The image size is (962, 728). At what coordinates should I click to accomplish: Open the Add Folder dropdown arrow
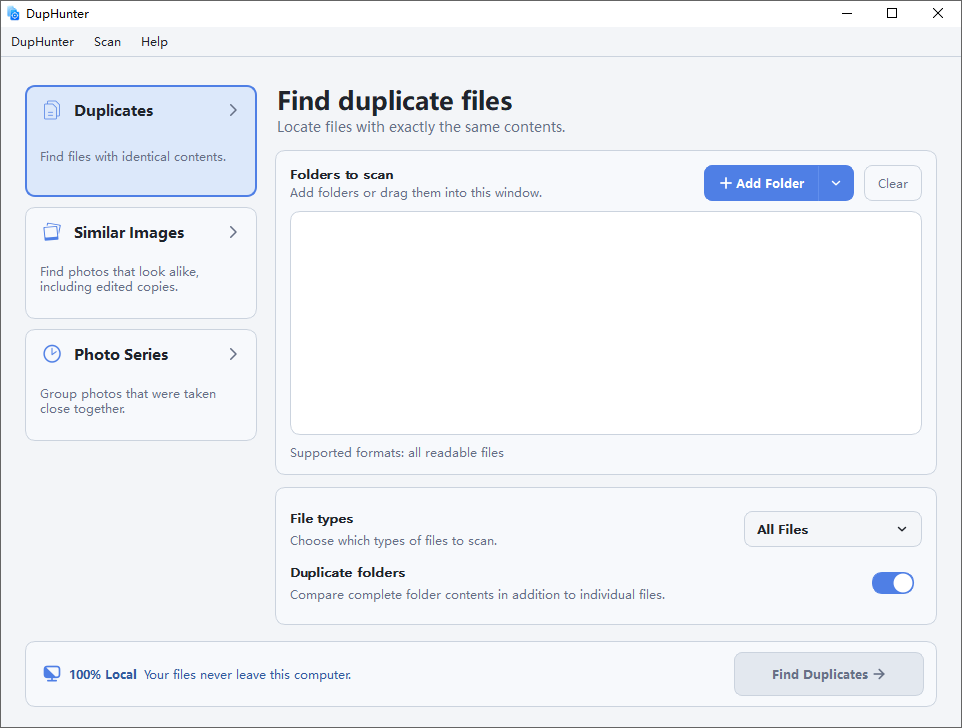point(836,183)
